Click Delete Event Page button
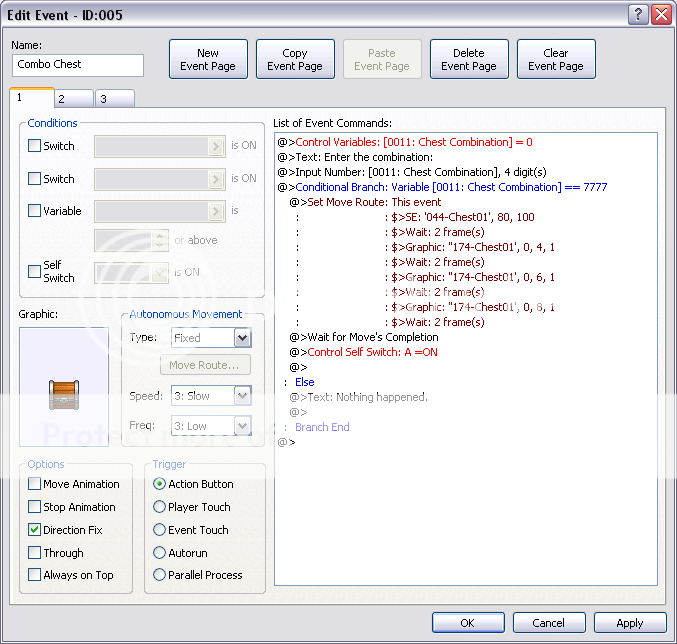The image size is (677, 644). [469, 60]
